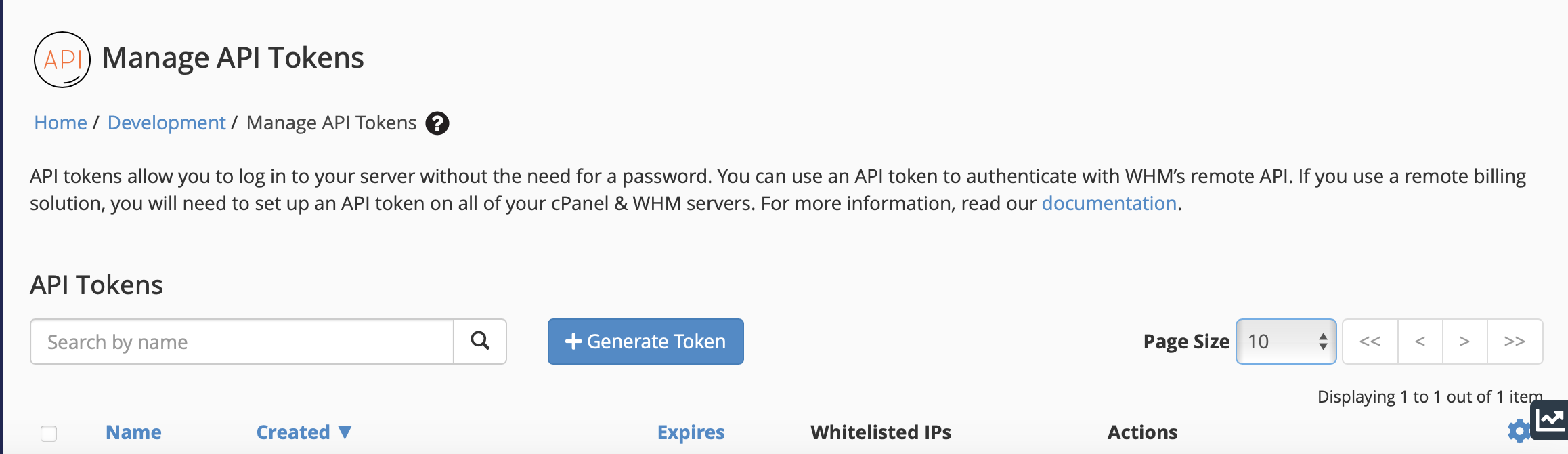Open the documentation link

(x=1109, y=203)
